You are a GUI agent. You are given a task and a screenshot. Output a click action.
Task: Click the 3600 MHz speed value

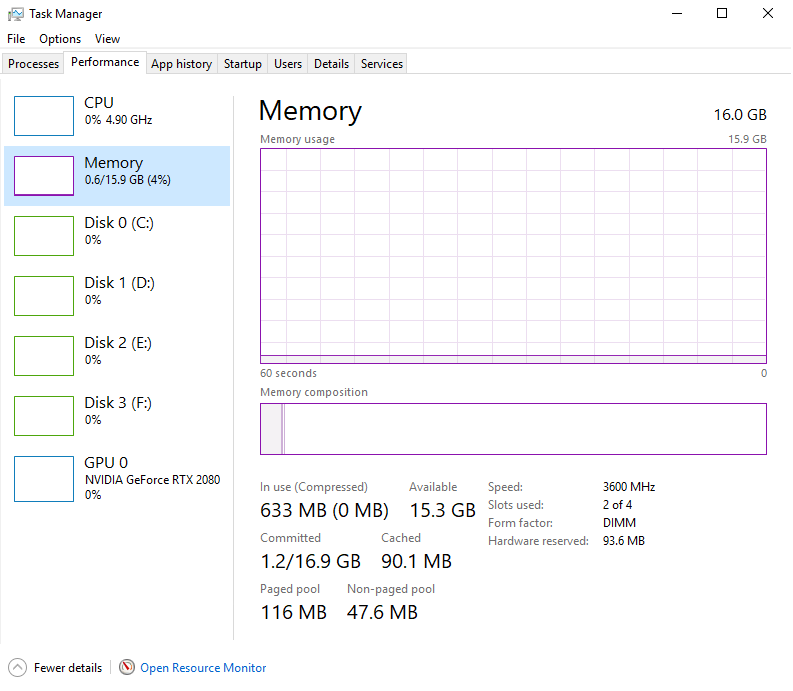(x=629, y=487)
